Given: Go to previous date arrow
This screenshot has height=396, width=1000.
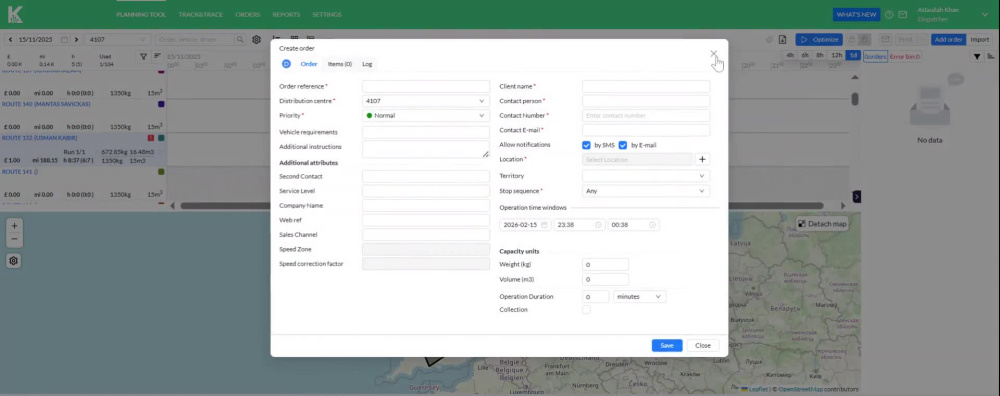Looking at the screenshot, I should point(10,40).
